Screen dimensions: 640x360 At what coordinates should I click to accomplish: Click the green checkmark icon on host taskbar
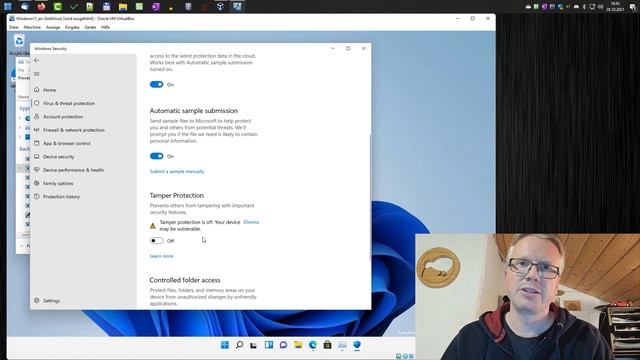(x=74, y=7)
